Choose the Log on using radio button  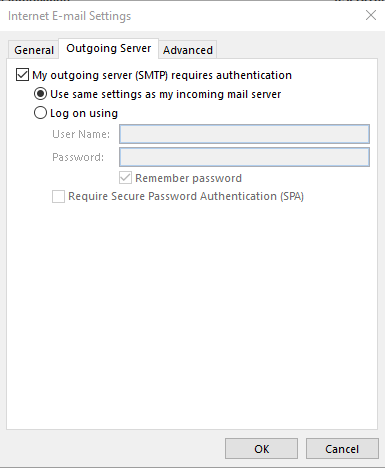[x=40, y=113]
